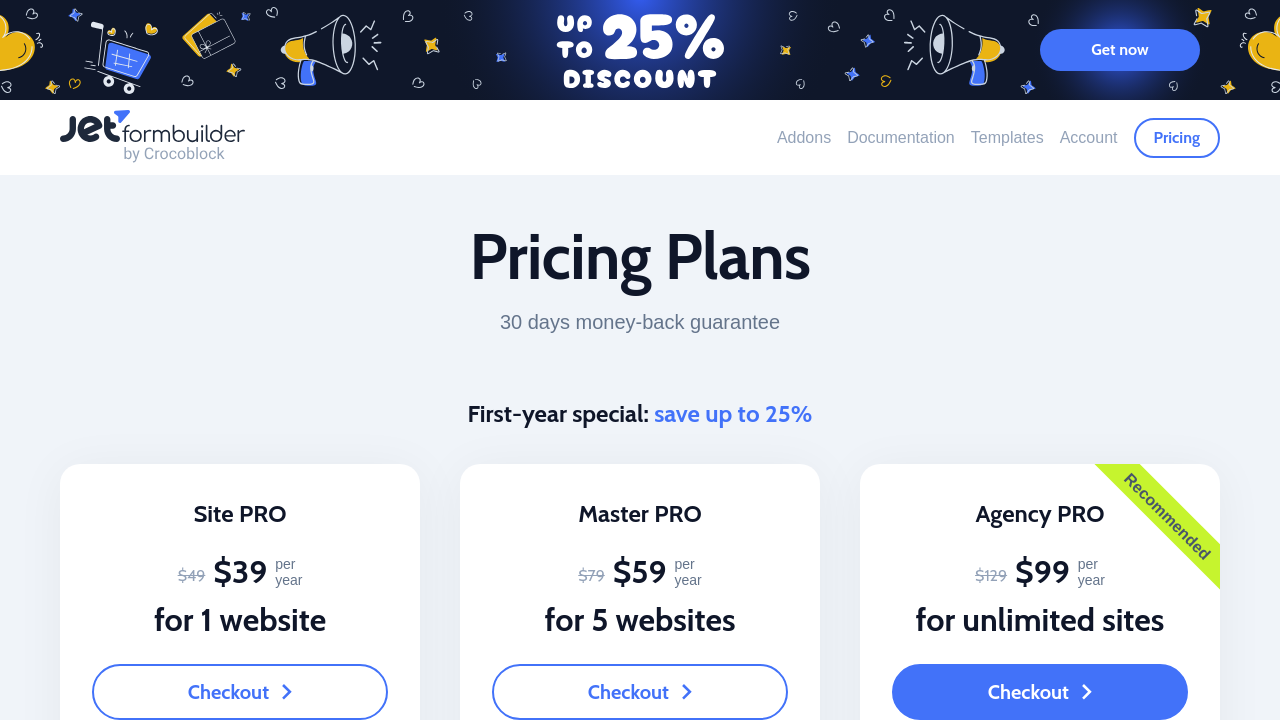
Task: Click the save up to 25% text
Action: point(733,414)
